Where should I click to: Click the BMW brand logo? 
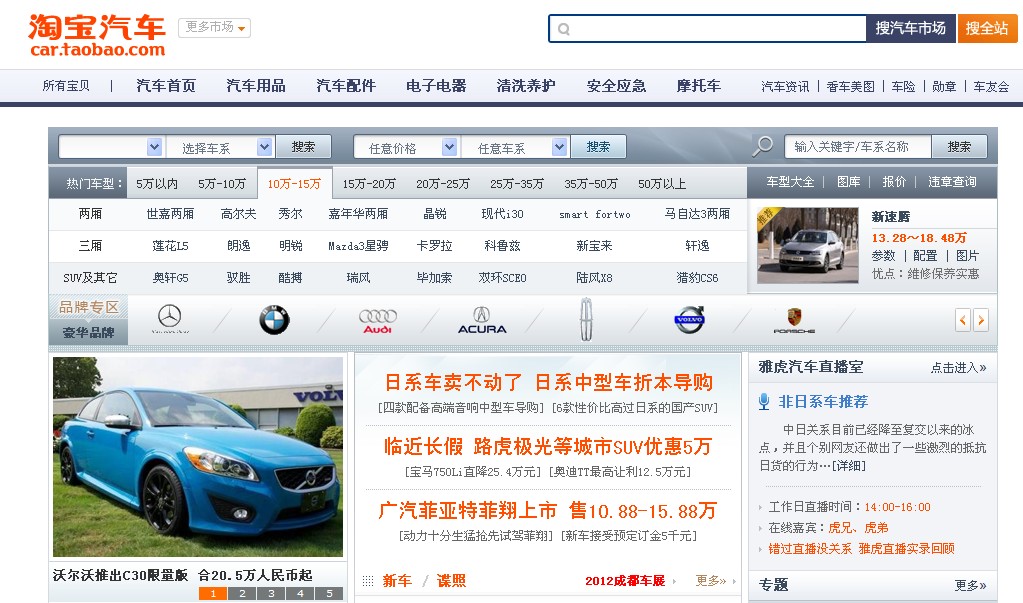click(273, 319)
